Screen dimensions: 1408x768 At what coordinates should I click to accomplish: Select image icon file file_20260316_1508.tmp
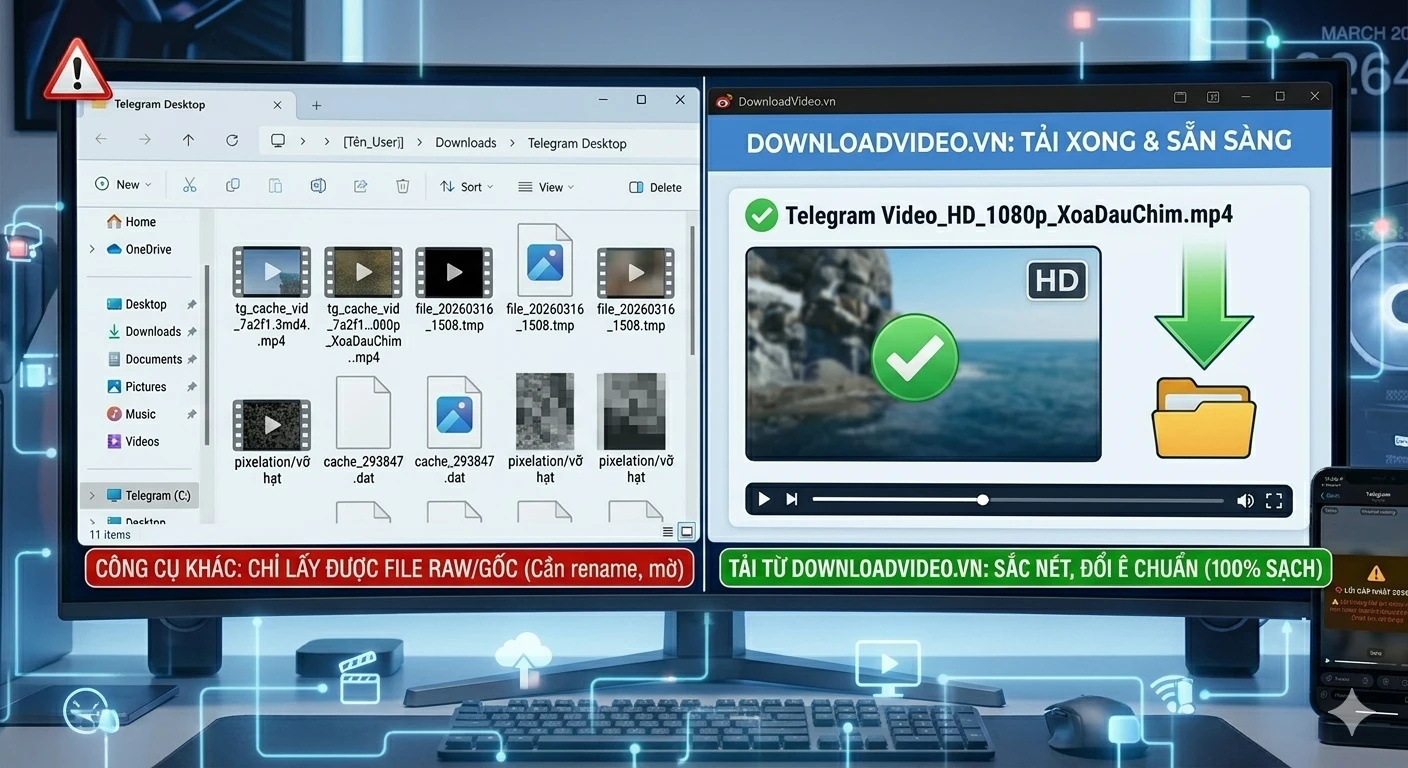(545, 279)
